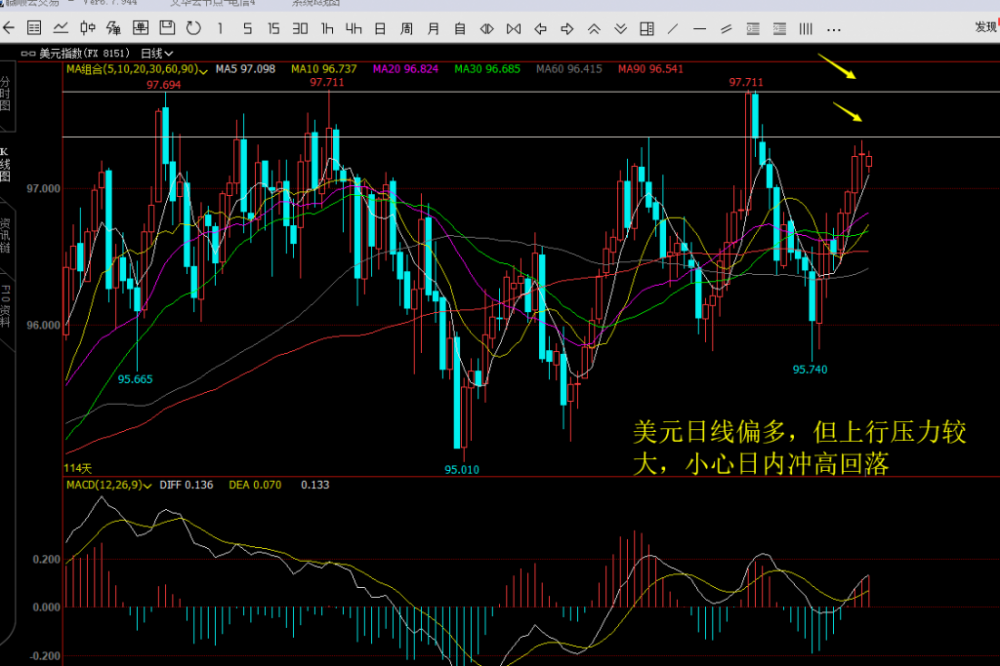Shift chart right with the hollow right arrow
This screenshot has height=666, width=1000.
pos(567,29)
